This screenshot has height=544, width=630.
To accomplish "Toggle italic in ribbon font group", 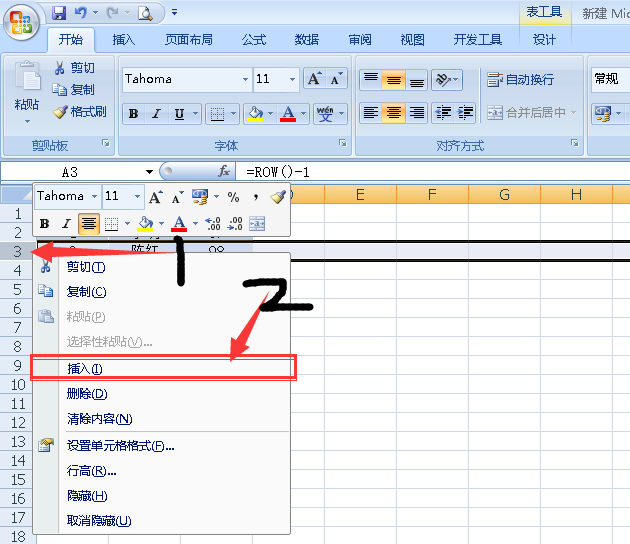I will pyautogui.click(x=156, y=114).
